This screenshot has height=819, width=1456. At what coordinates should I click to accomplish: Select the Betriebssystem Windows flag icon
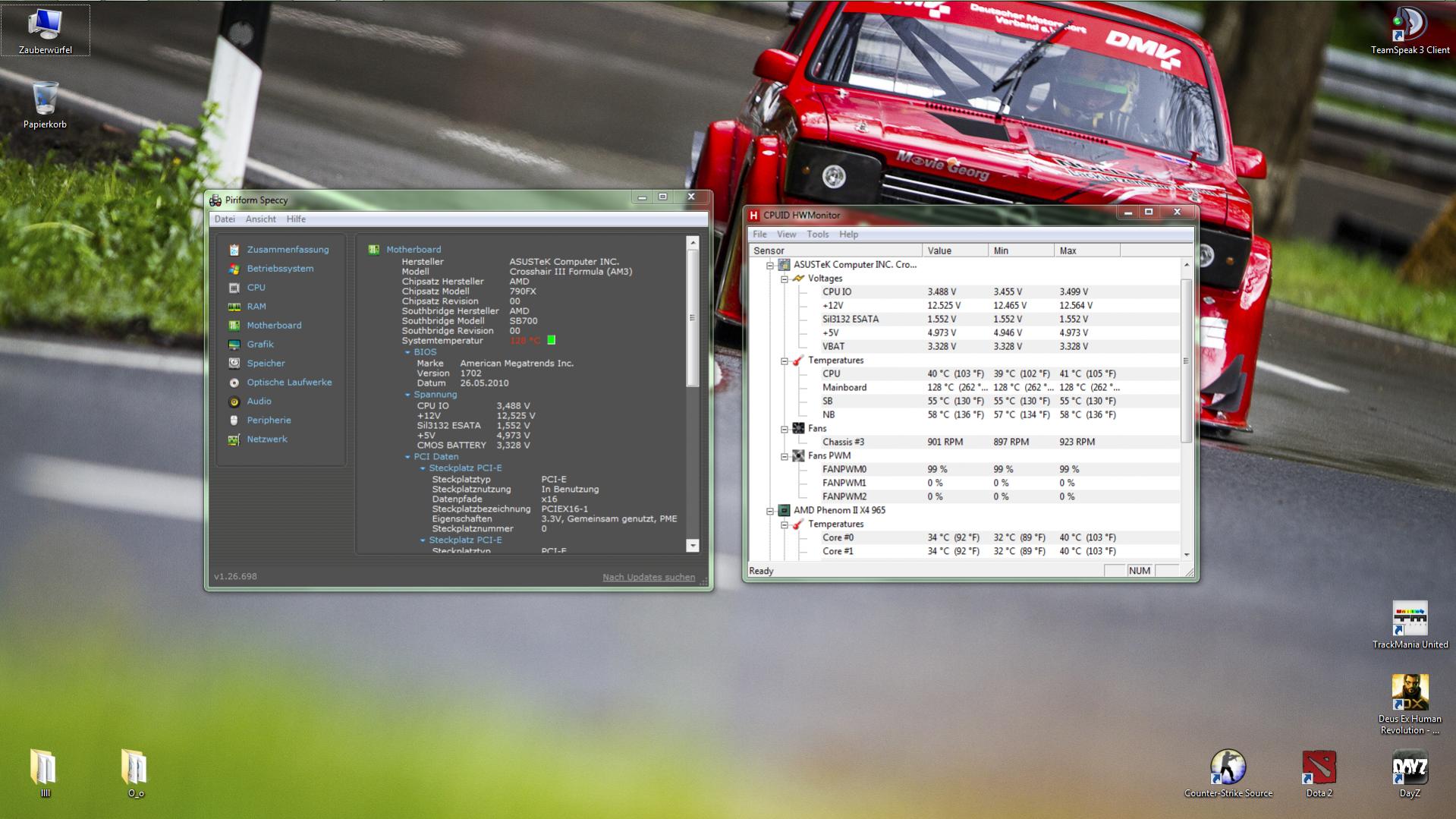234,269
